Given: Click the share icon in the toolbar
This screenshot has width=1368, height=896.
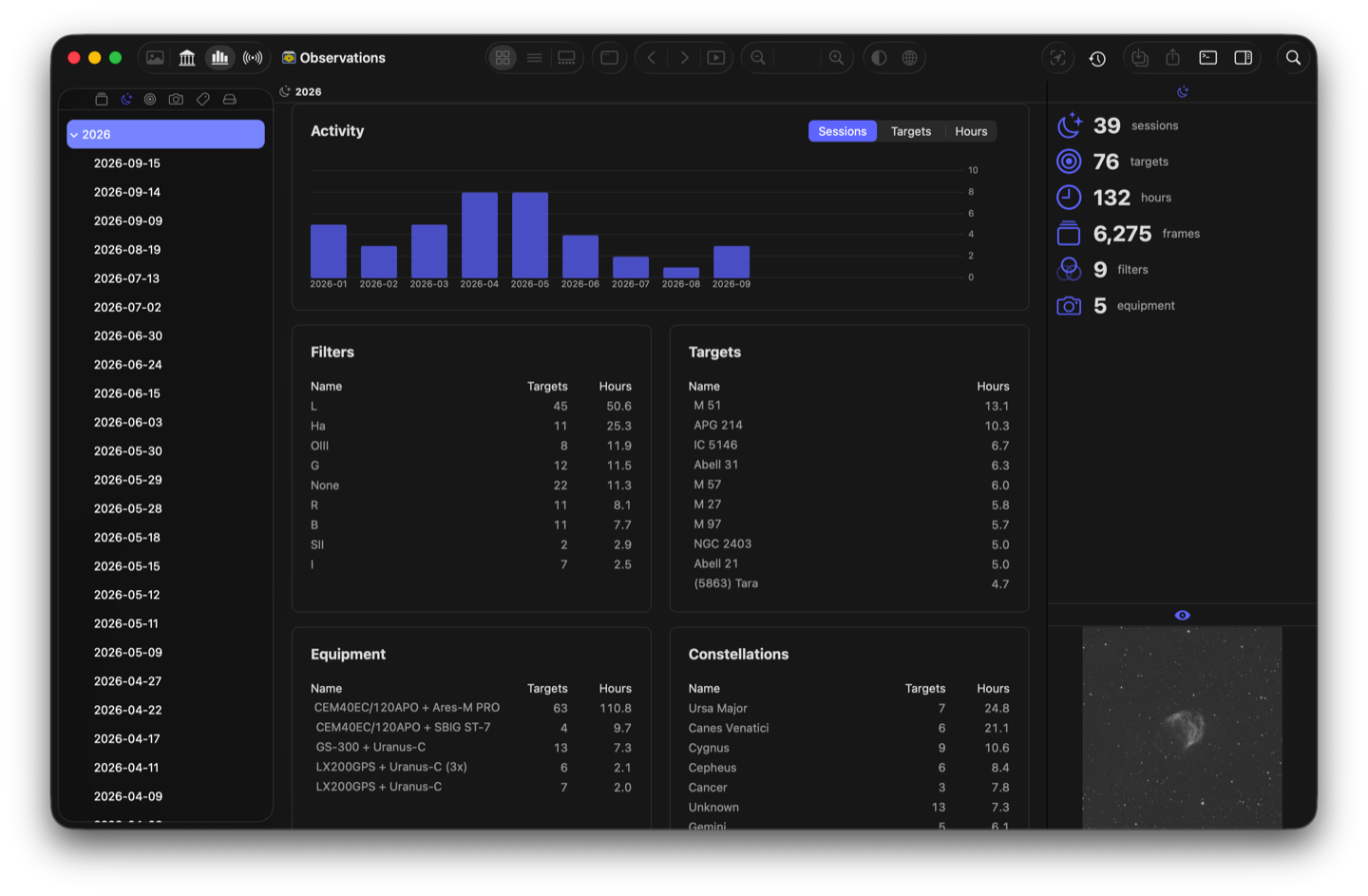Looking at the screenshot, I should [1173, 58].
